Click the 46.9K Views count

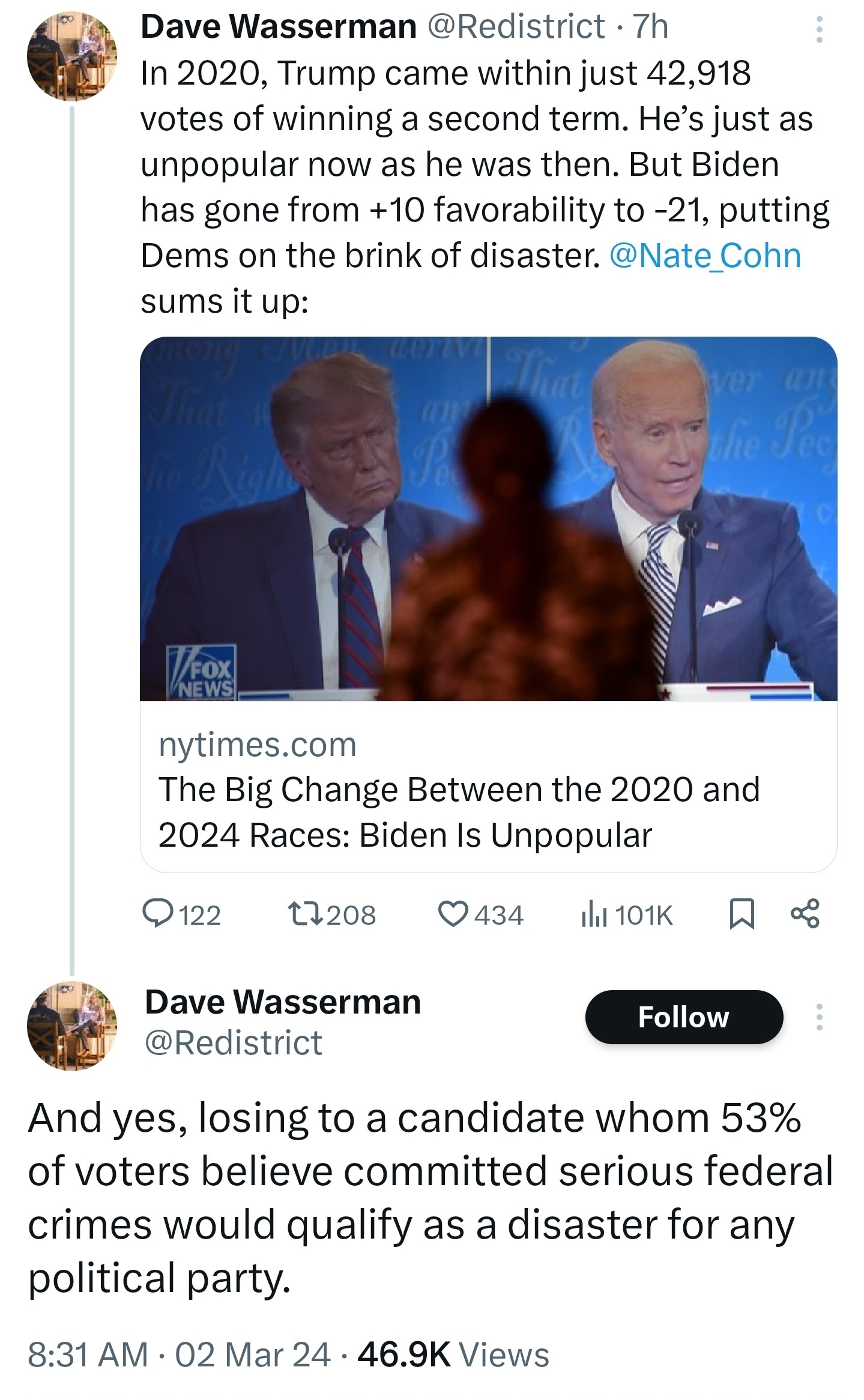tap(453, 1355)
